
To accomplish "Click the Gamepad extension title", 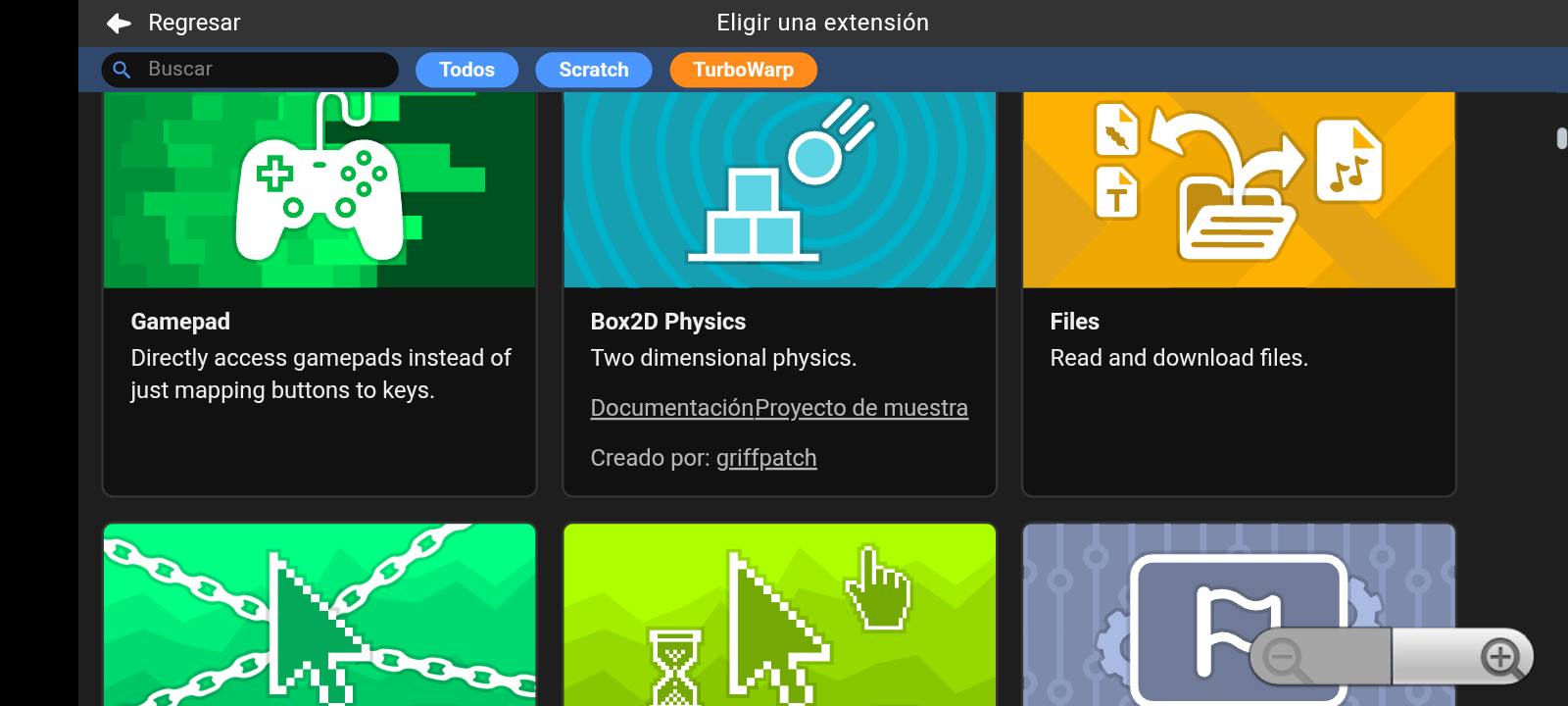I will click(180, 322).
